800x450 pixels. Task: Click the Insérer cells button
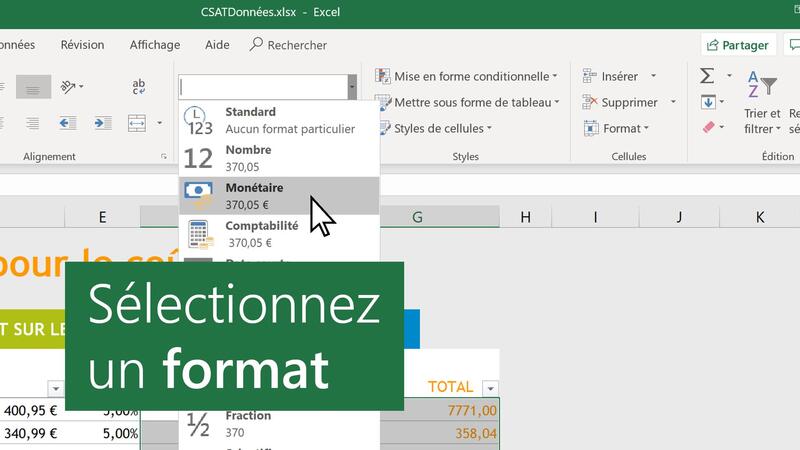[x=619, y=76]
